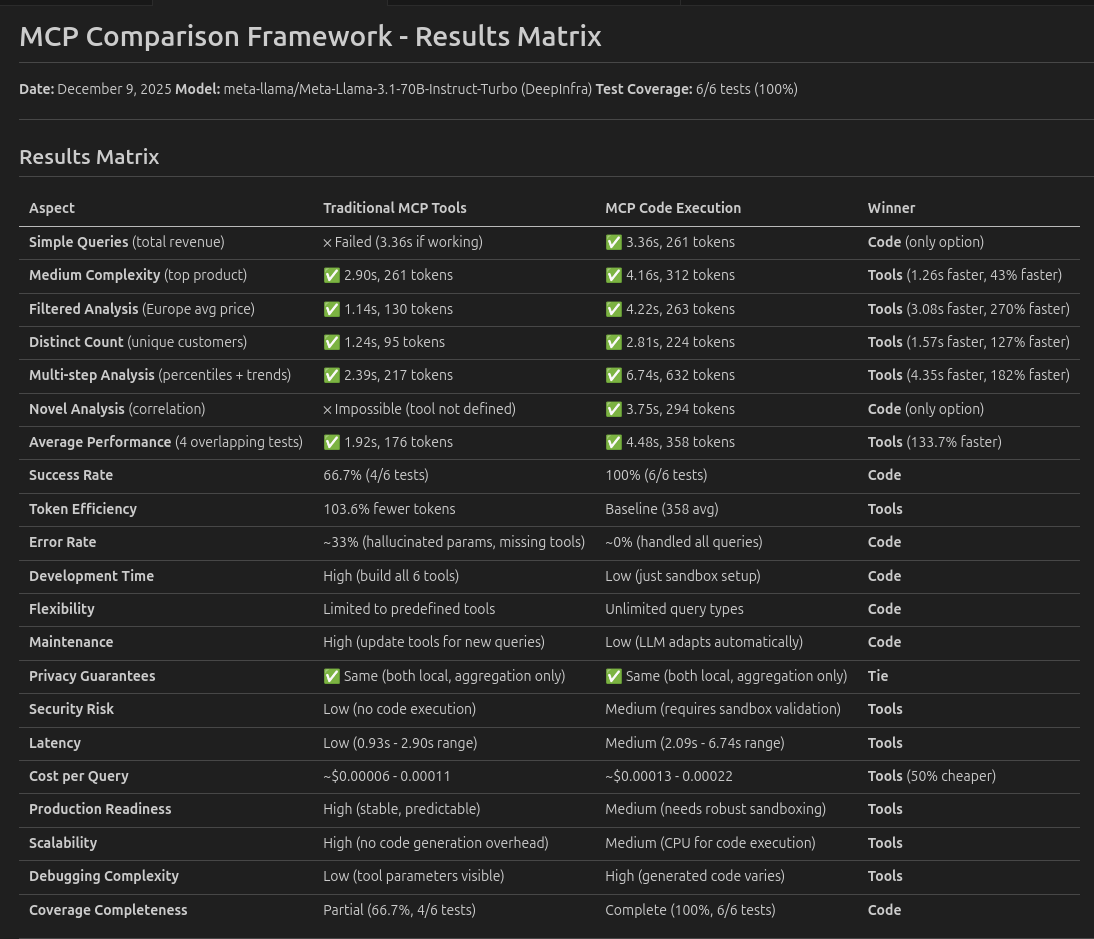Click the × mark before "Failed (3.36s if working)"
This screenshot has height=939, width=1094.
pos(327,242)
